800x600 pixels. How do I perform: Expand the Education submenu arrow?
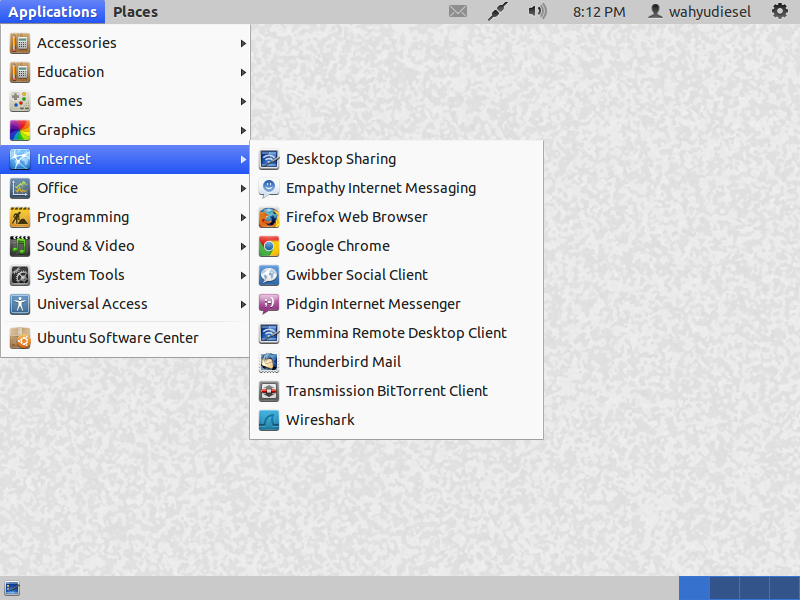[243, 73]
